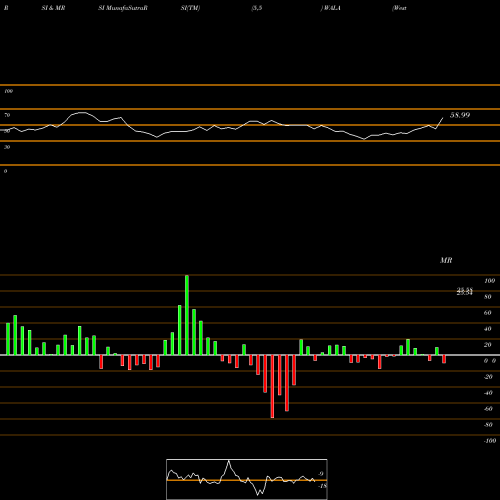500x500 pixels.
Task: Click the RSI axis label 0
Action: (x=5, y=171)
